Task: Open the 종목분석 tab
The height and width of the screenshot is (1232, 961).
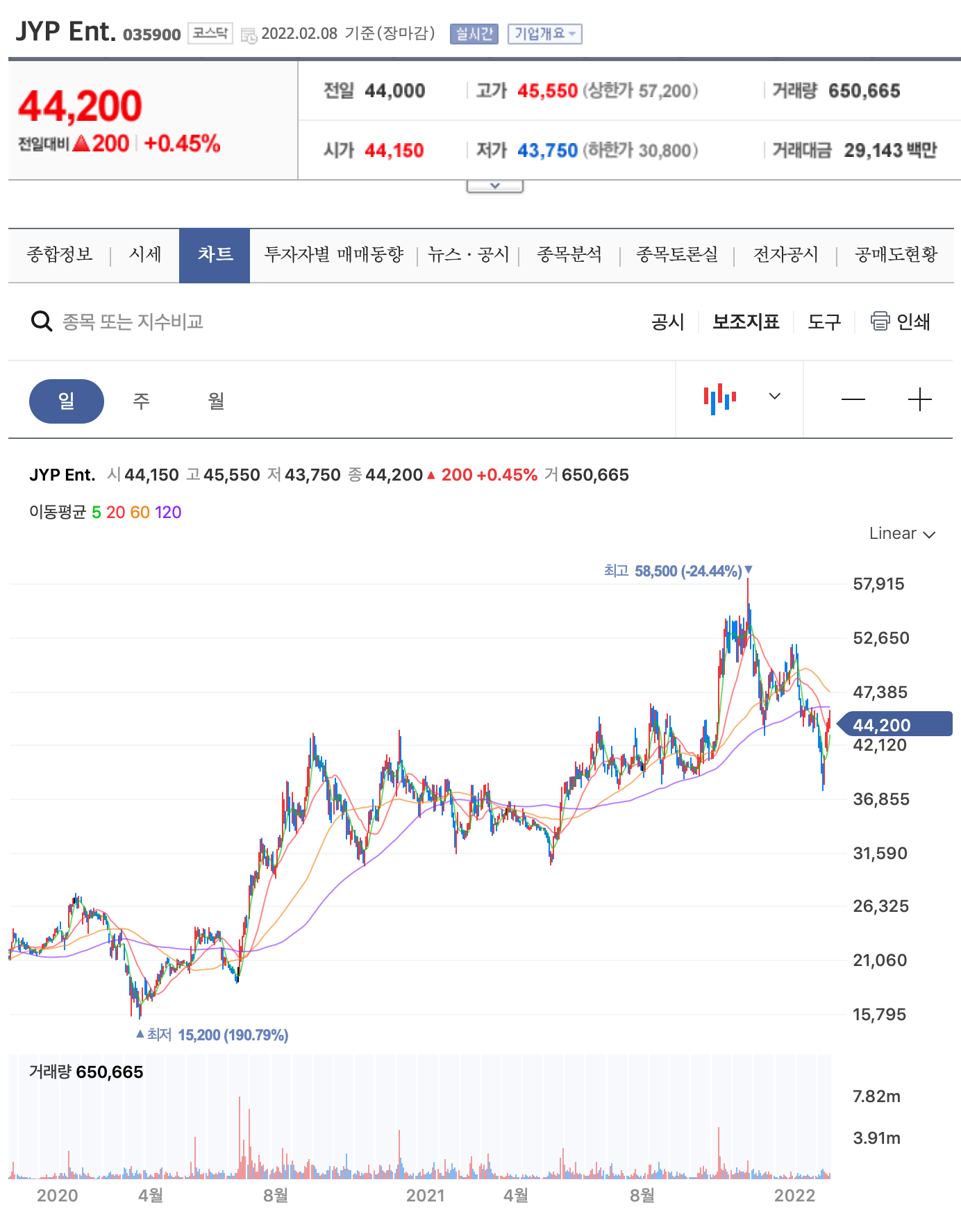Action: pos(569,255)
